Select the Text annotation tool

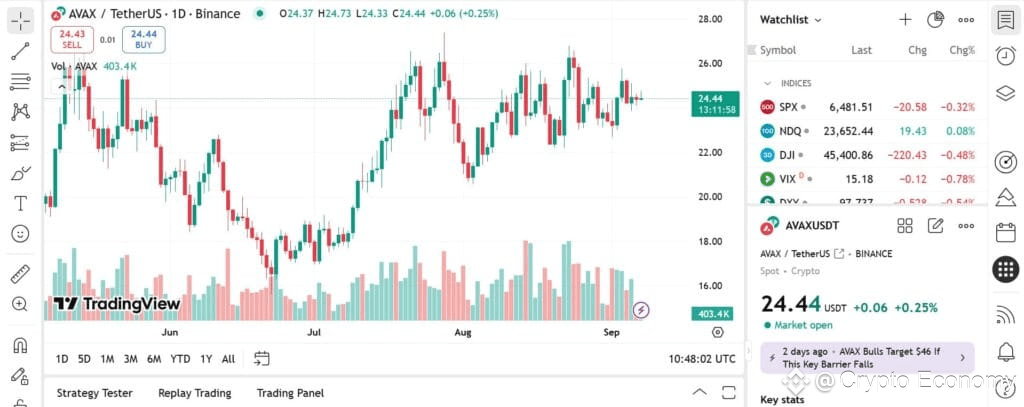pyautogui.click(x=20, y=203)
